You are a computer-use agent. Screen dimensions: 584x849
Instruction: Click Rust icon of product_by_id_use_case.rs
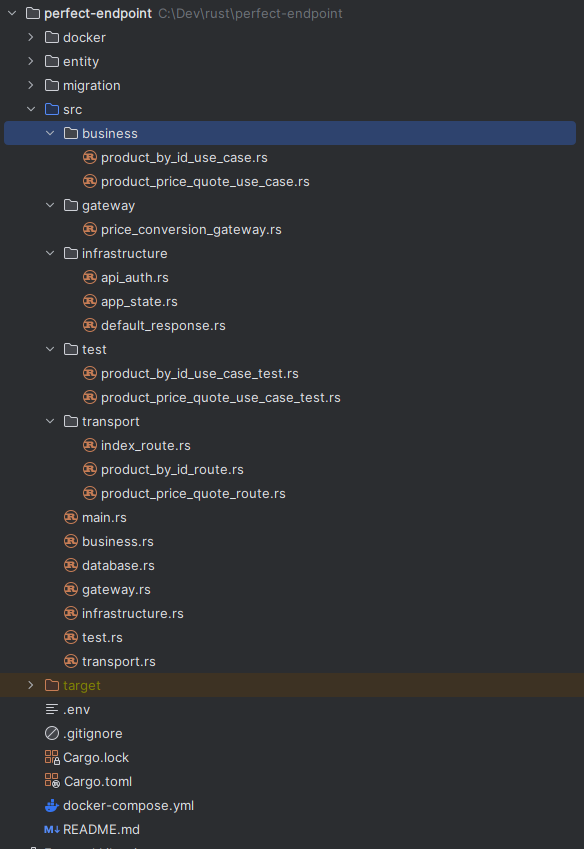pyautogui.click(x=90, y=157)
